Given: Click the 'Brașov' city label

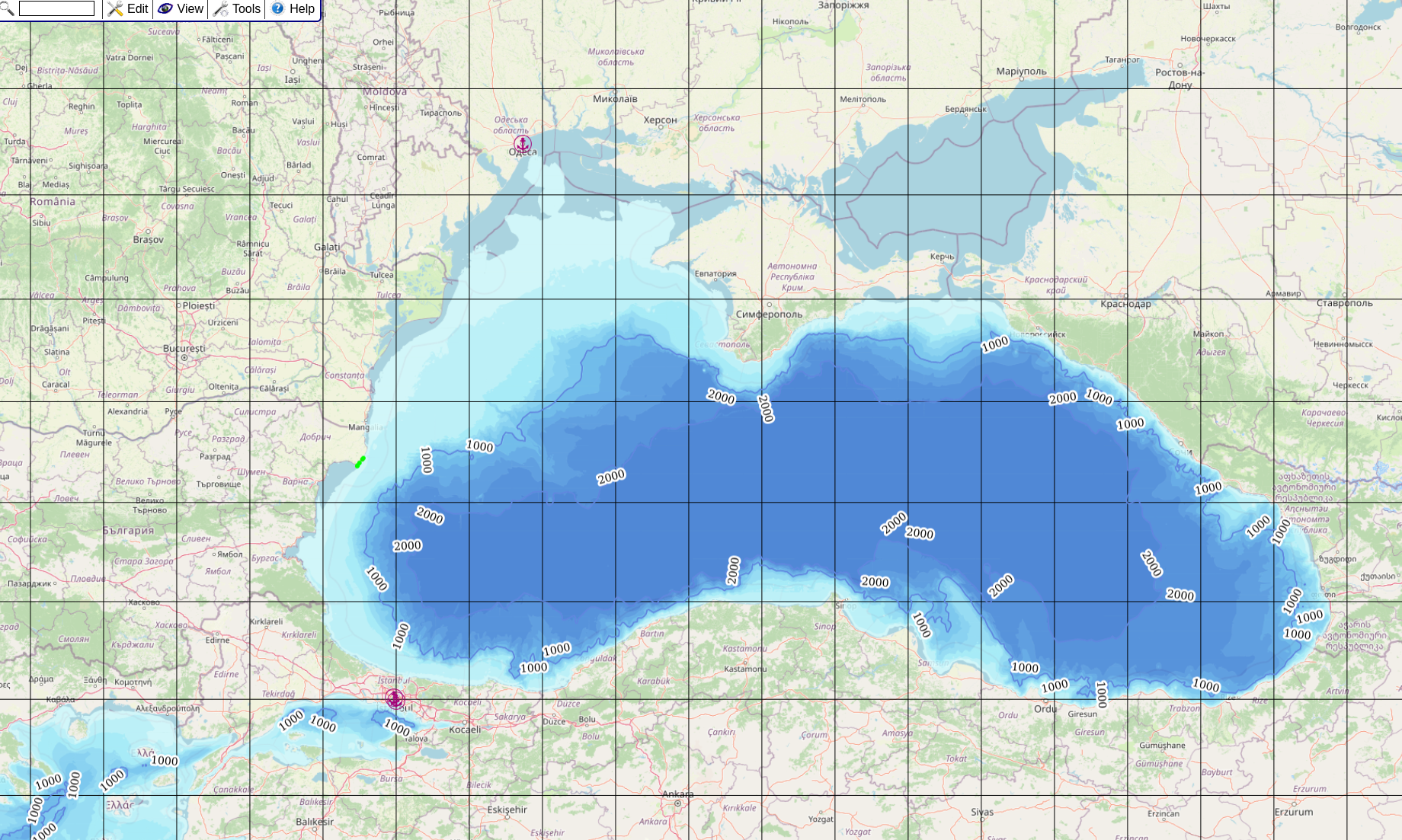Looking at the screenshot, I should 148,239.
